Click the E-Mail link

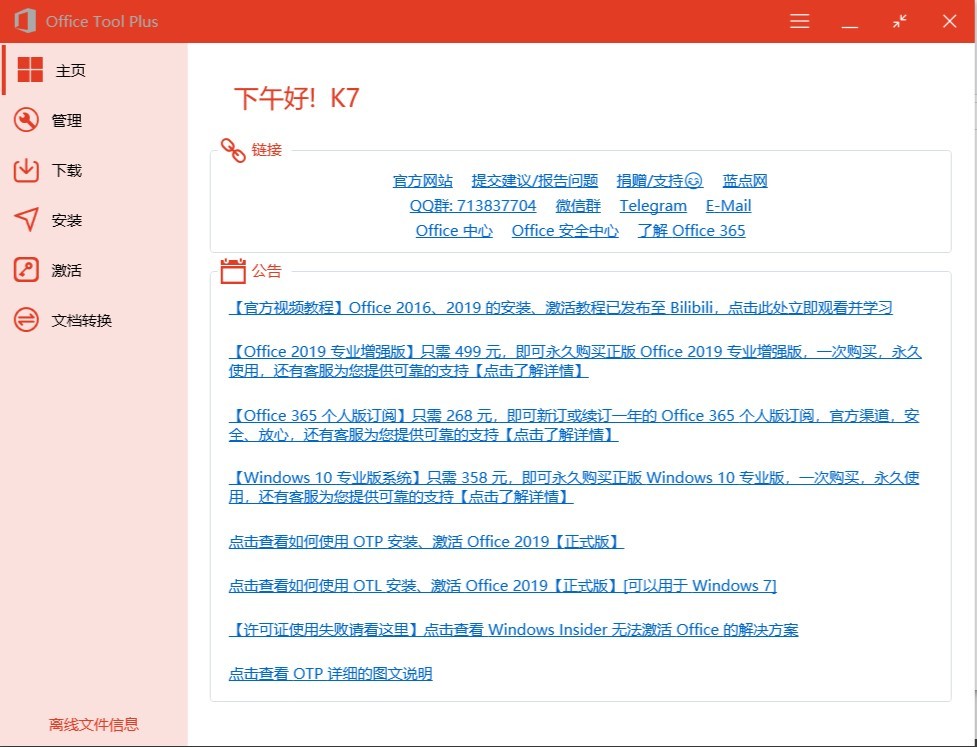728,206
